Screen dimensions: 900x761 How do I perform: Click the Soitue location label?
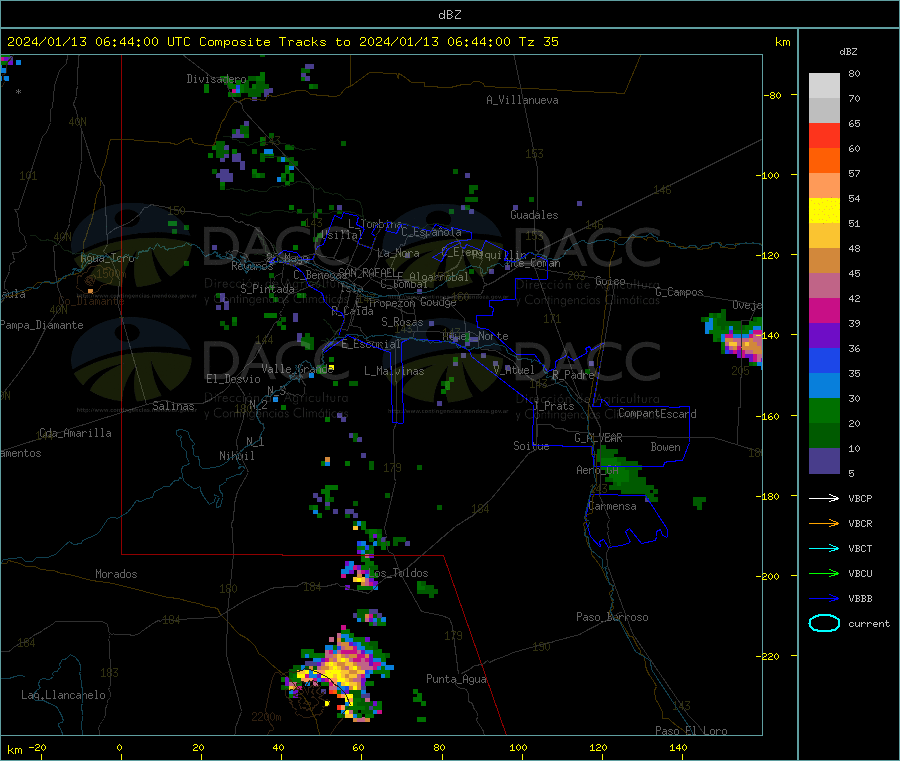coord(531,446)
